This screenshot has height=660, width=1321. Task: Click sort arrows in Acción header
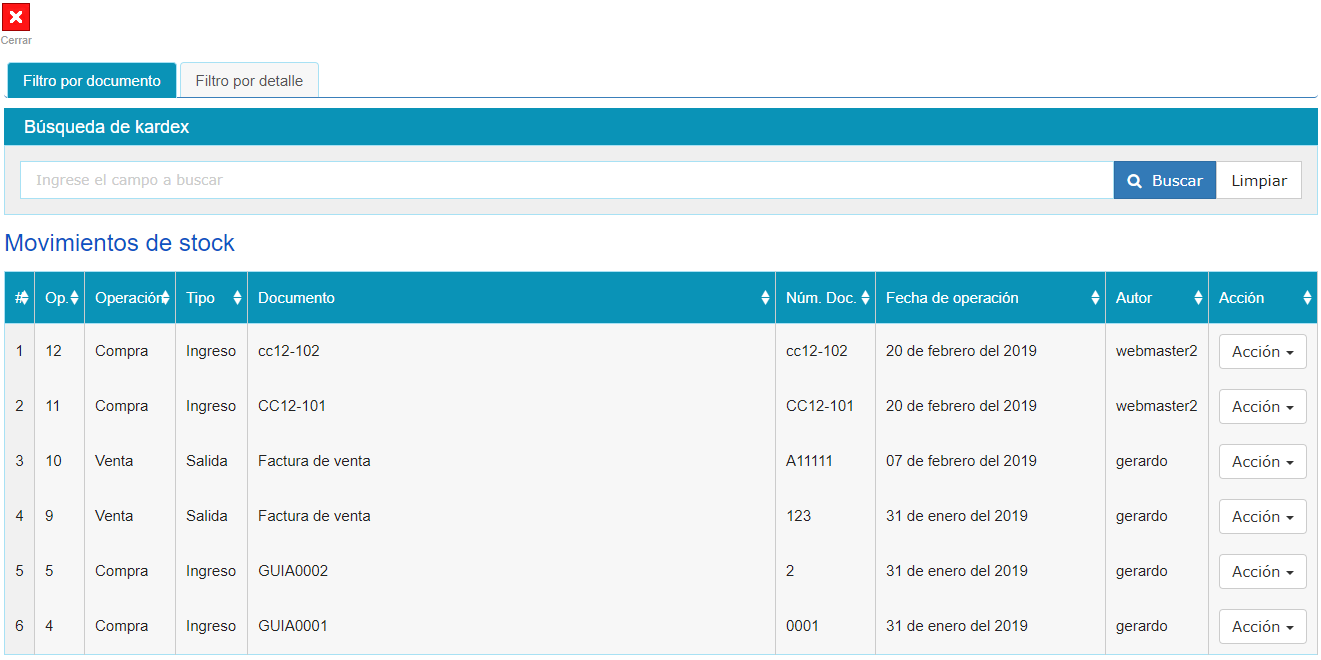pos(1307,298)
